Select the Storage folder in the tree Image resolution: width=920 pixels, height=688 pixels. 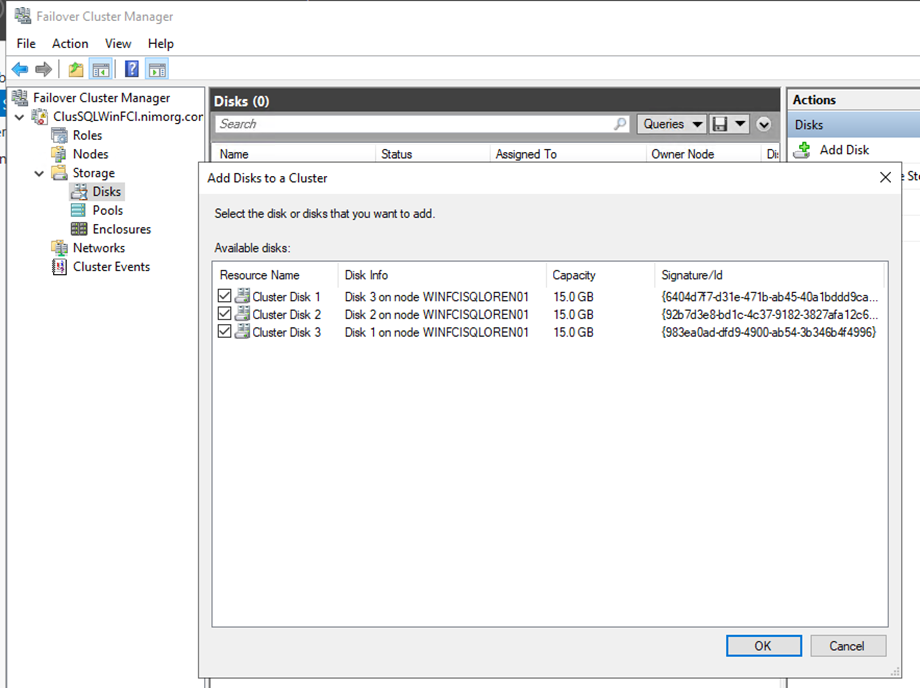pyautogui.click(x=93, y=173)
